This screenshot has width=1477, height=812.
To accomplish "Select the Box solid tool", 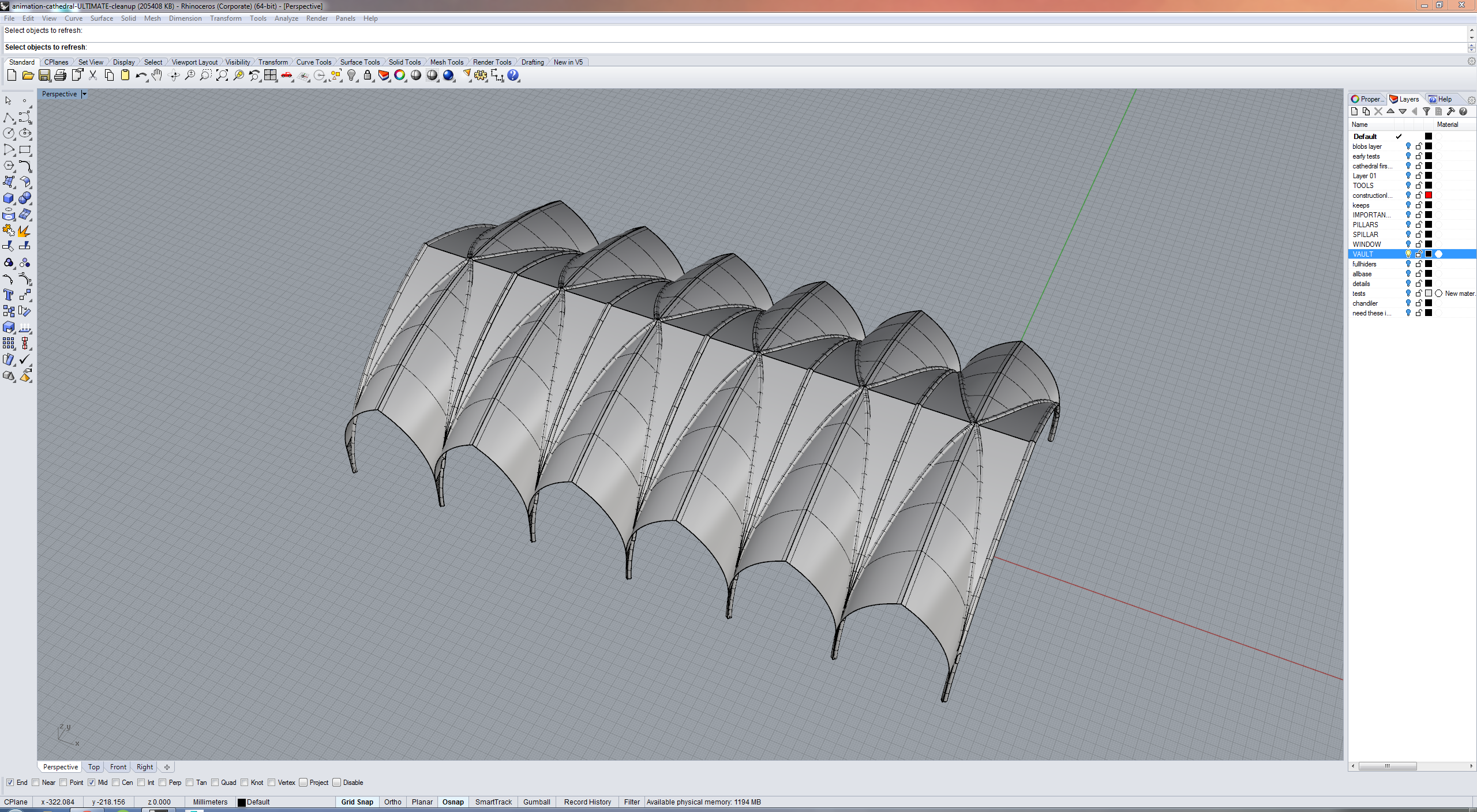I will 9,198.
